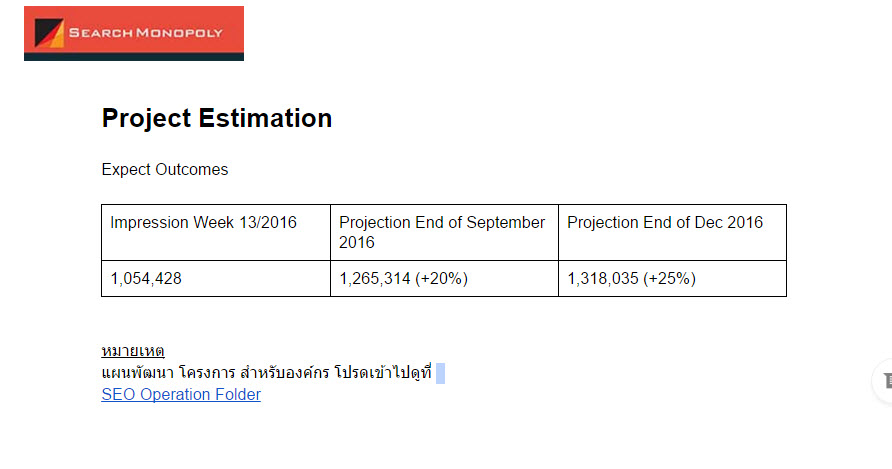This screenshot has width=892, height=469.
Task: Click the underlined หมายเหตุ note label
Action: [133, 351]
